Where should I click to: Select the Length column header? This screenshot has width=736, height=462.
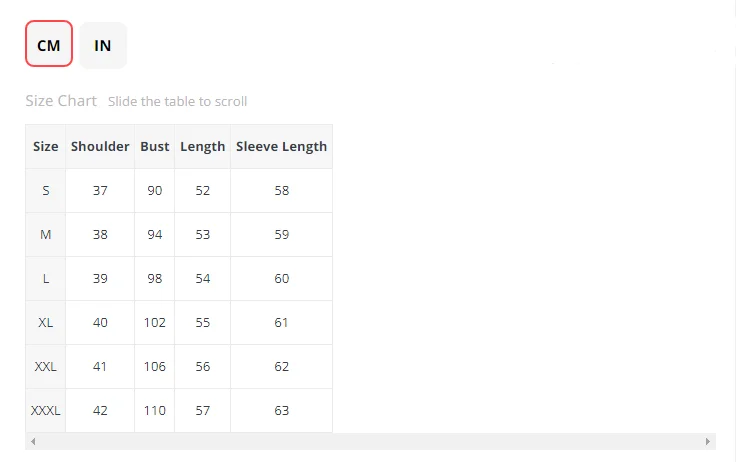[x=202, y=146]
